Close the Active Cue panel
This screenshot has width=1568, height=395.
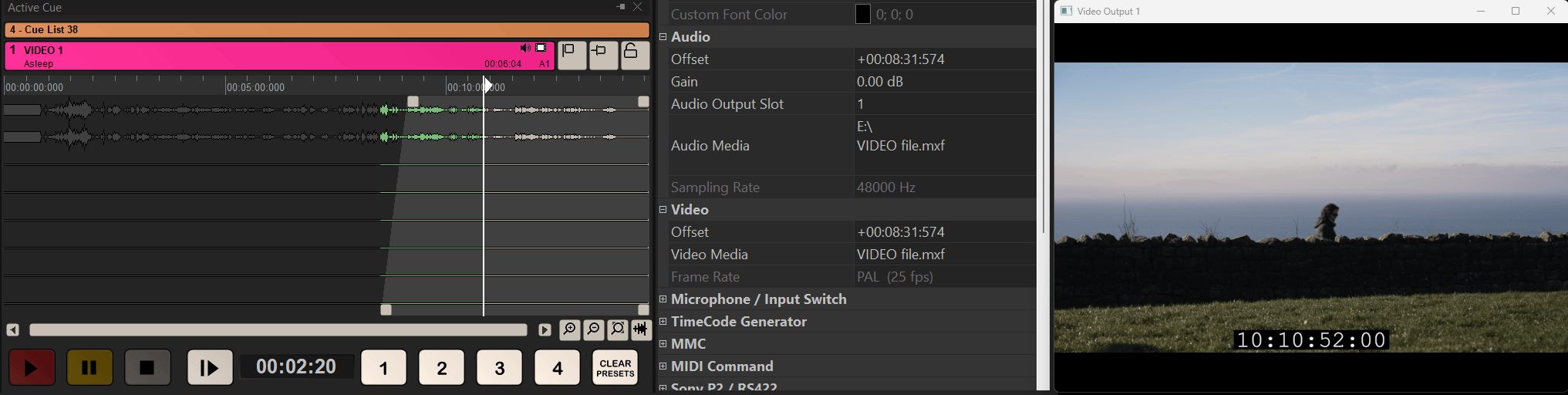tap(638, 7)
